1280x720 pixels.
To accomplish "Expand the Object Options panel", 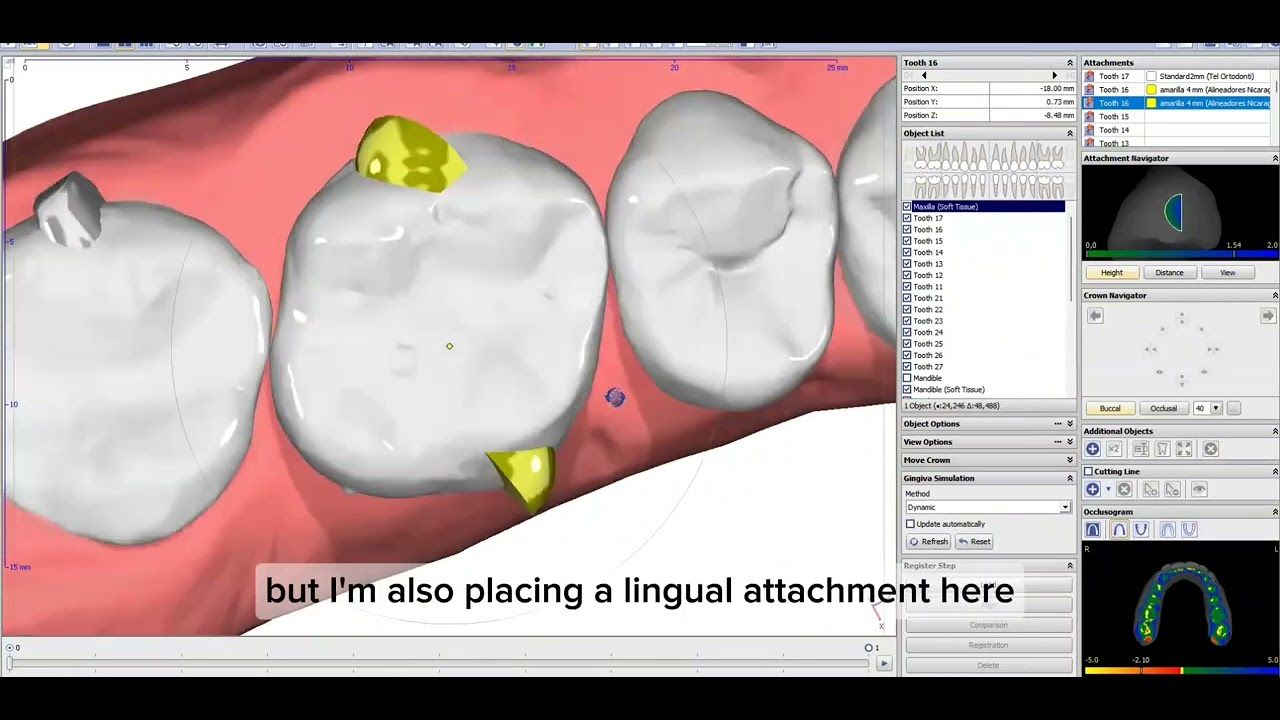I will (1069, 424).
